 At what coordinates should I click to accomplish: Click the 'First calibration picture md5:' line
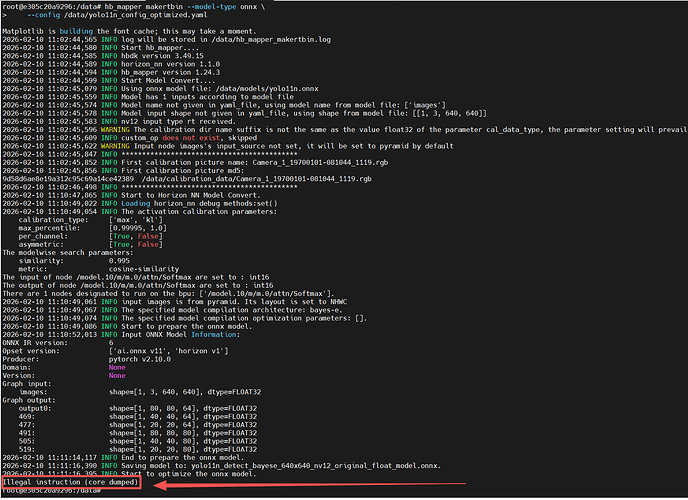coord(123,171)
